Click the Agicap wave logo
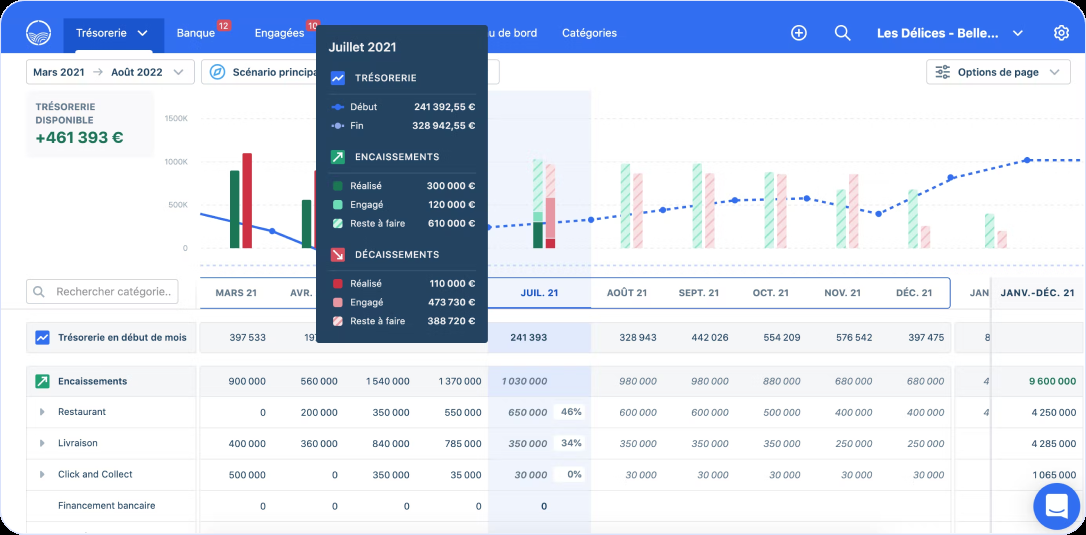The width and height of the screenshot is (1086, 535). click(x=37, y=33)
